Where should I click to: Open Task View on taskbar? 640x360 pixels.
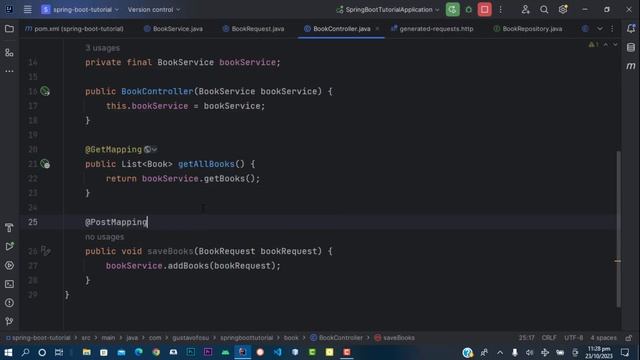[x=59, y=352]
